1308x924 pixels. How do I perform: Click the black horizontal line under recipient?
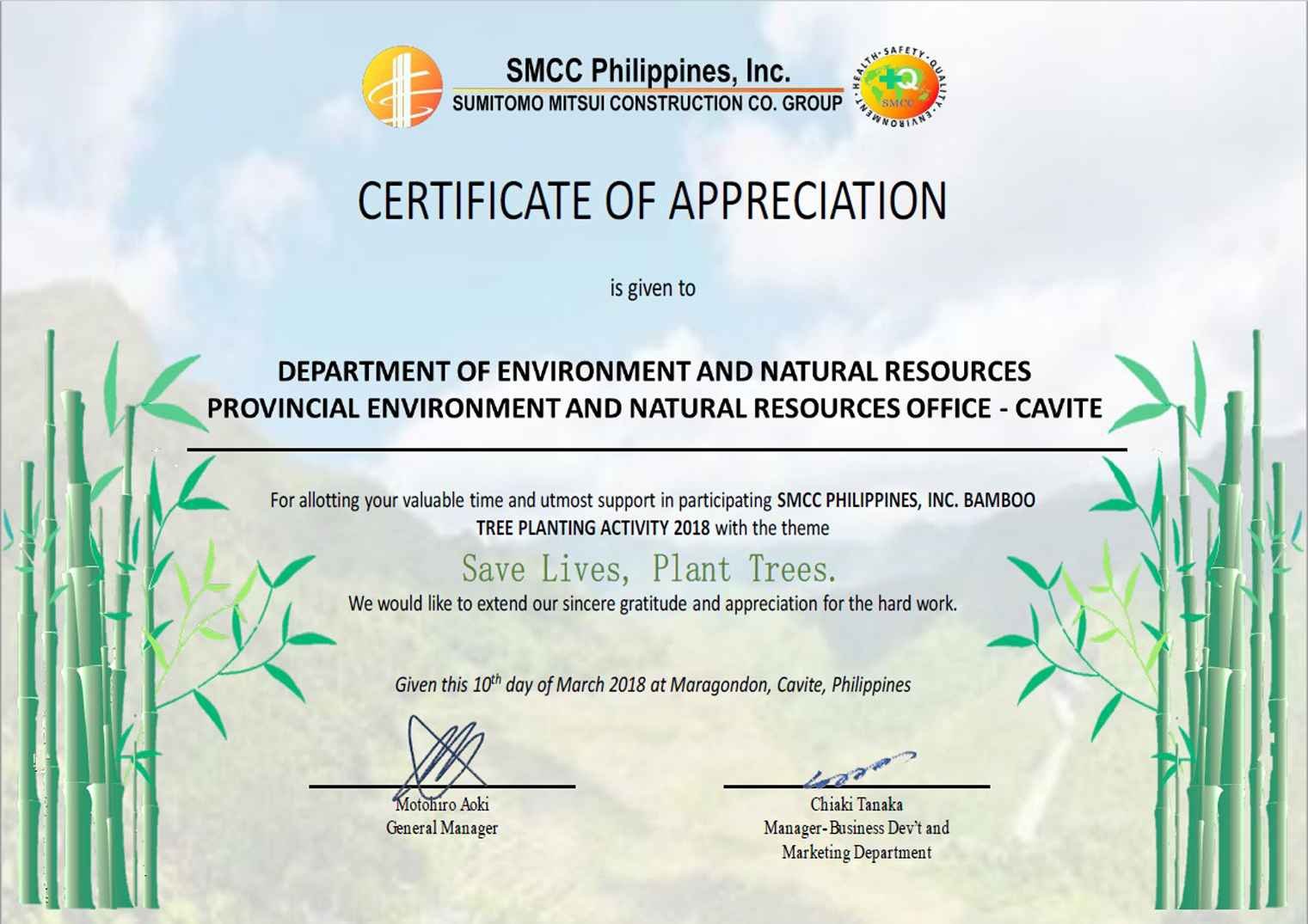coord(656,450)
